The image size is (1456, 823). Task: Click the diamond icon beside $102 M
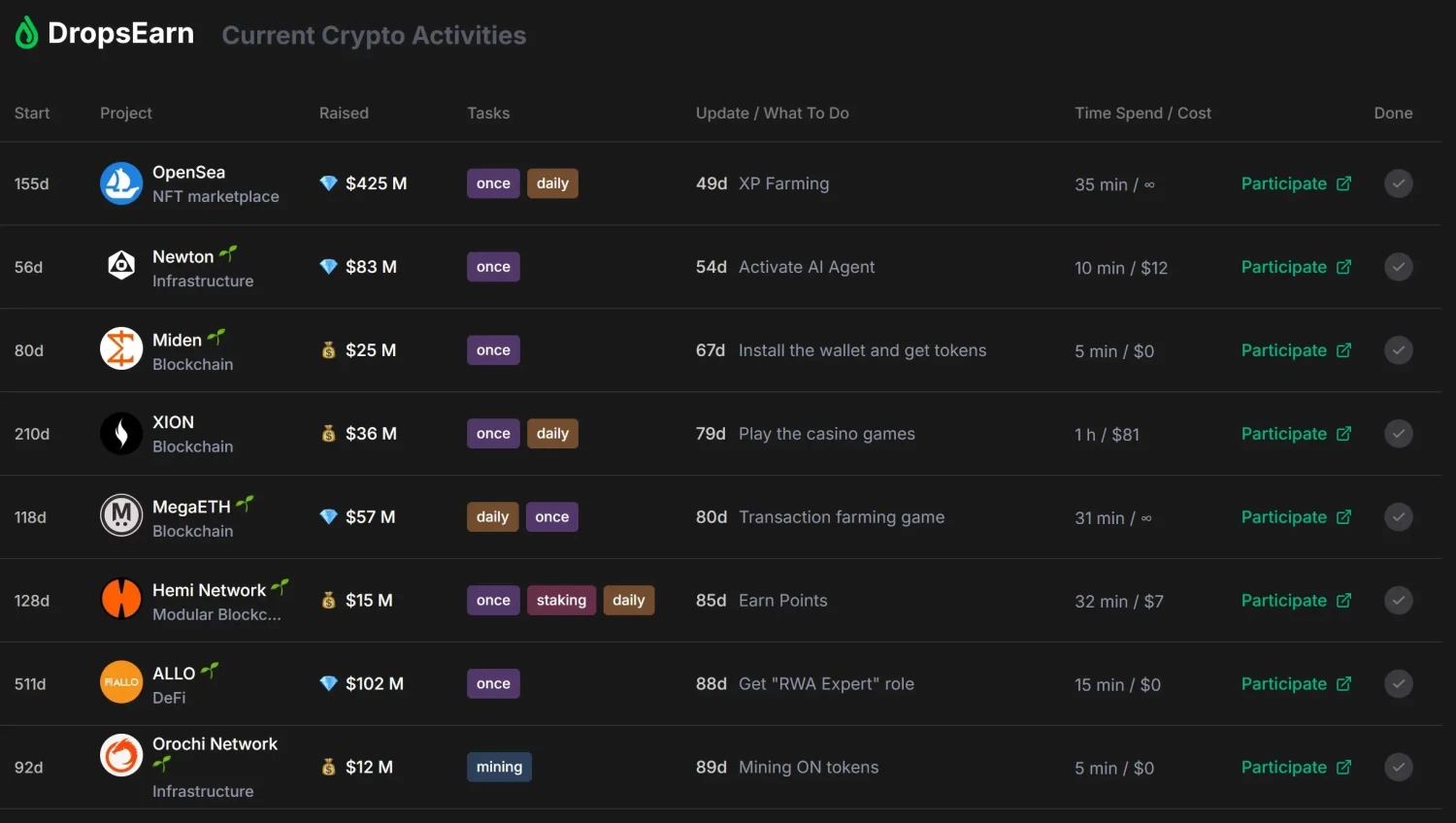click(x=329, y=684)
